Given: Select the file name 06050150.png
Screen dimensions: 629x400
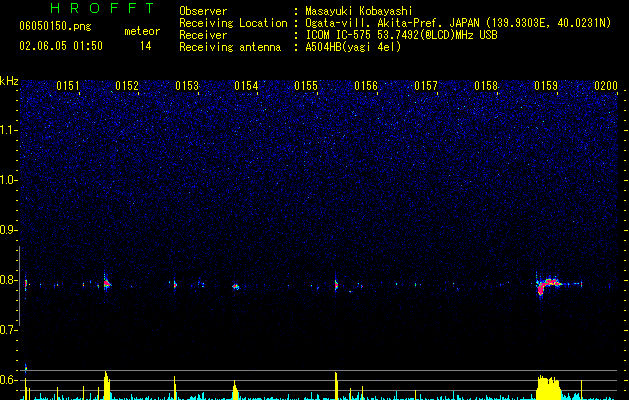Looking at the screenshot, I should [55, 26].
